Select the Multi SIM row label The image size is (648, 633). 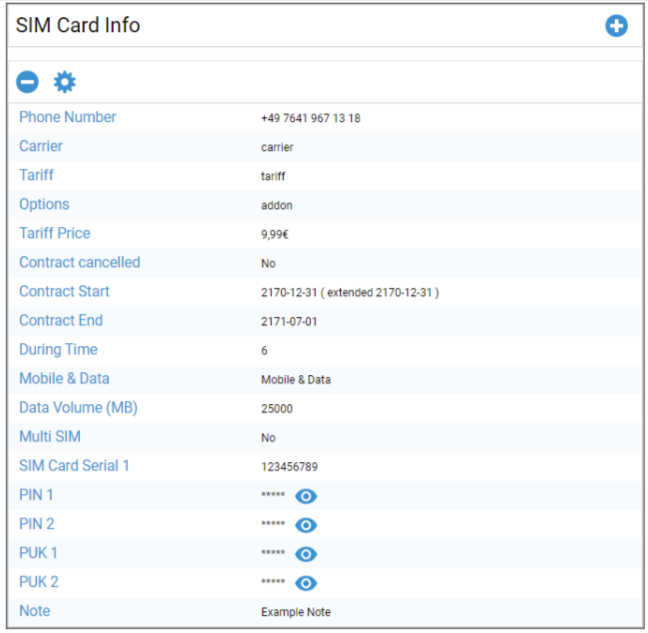tap(50, 437)
